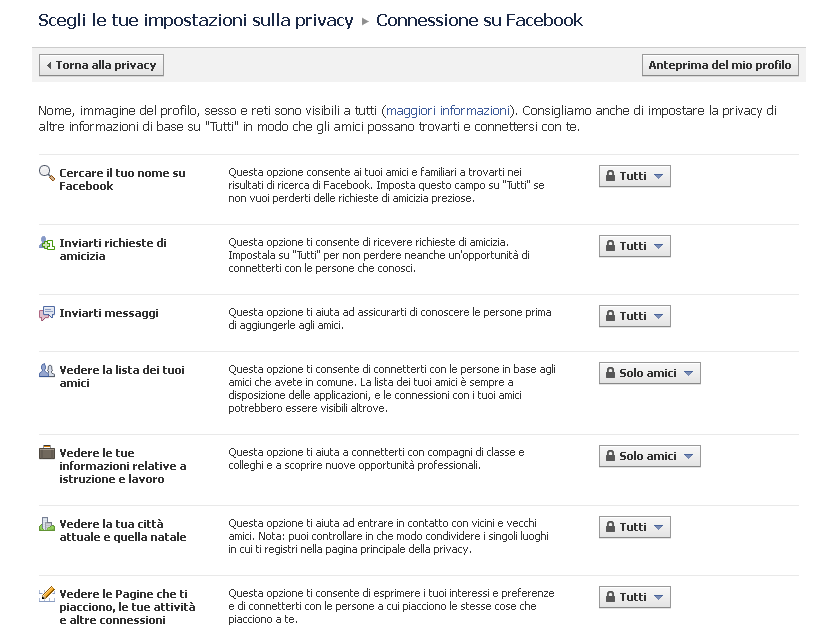835x634 pixels.
Task: Open the Tutti dropdown for Inviarti messaggi
Action: pos(634,316)
